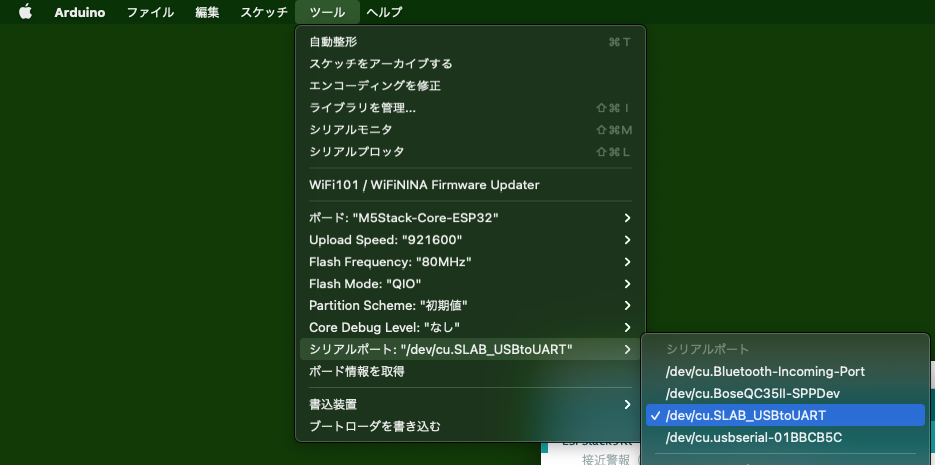Open ライブラリを管理...
The image size is (935, 465).
[x=470, y=108]
